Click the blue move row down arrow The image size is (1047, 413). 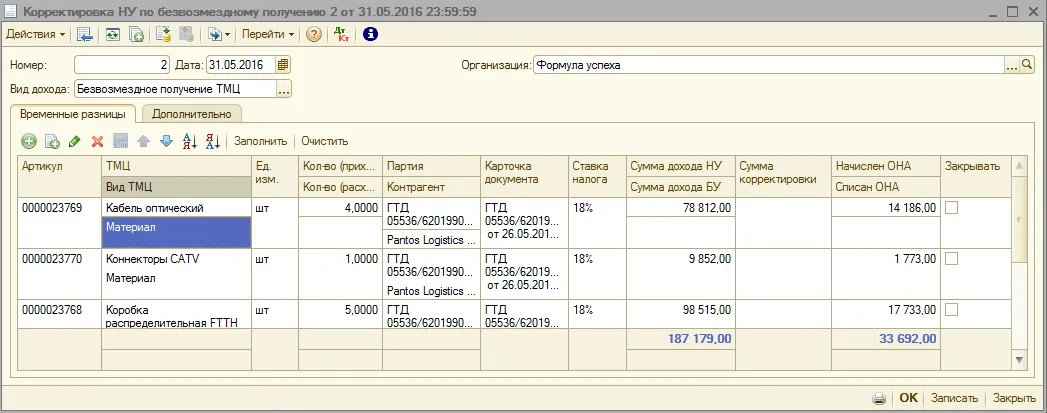(167, 141)
